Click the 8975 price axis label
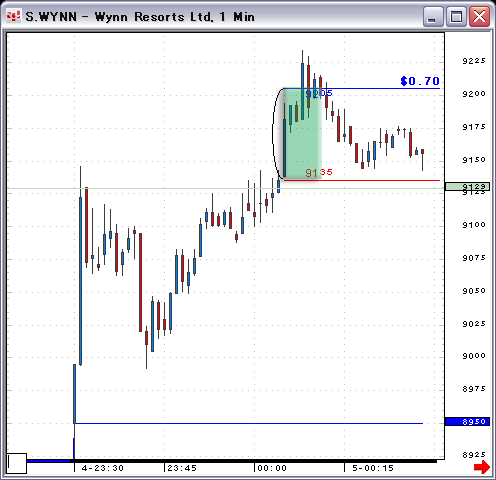 tap(474, 389)
